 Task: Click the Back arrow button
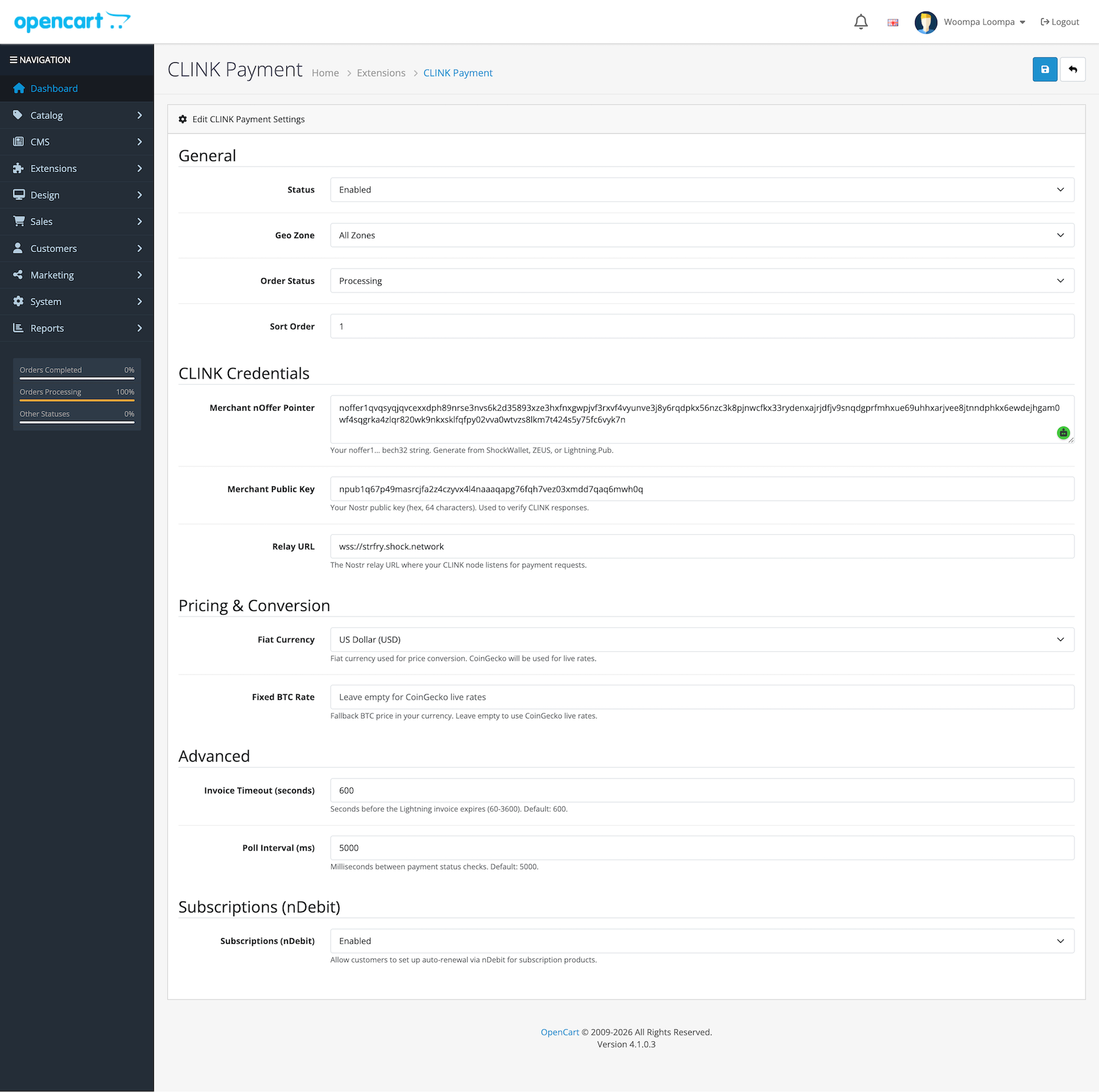coord(1073,70)
